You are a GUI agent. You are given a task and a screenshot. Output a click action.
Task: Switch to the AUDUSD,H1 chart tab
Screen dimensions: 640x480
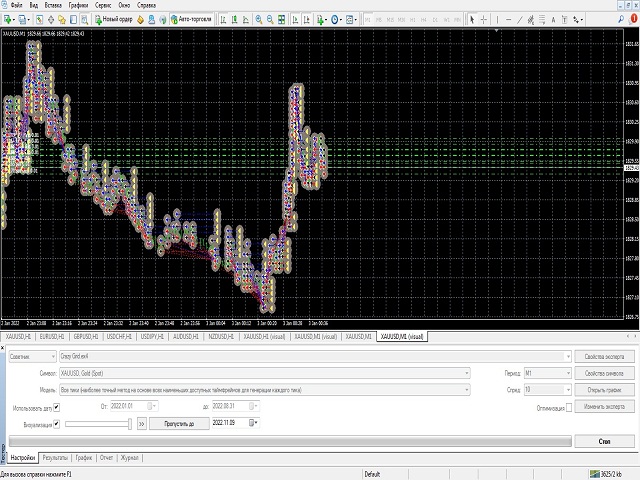186,336
